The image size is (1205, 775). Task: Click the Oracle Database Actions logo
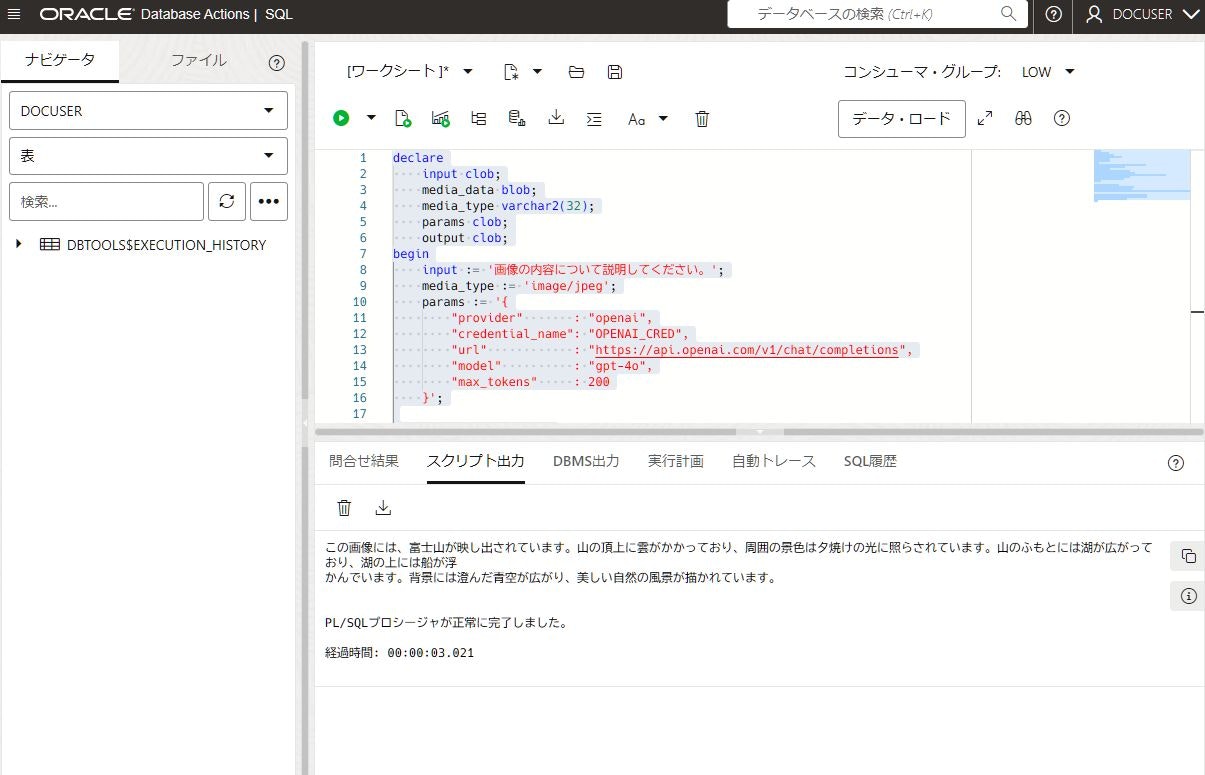coord(166,14)
